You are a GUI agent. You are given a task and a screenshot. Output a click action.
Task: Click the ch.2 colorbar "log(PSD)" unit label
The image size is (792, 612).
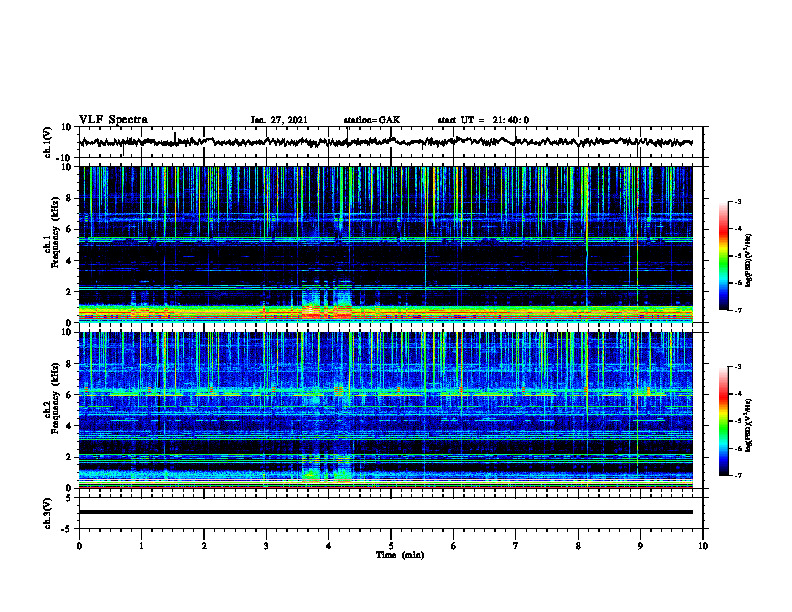[x=749, y=425]
